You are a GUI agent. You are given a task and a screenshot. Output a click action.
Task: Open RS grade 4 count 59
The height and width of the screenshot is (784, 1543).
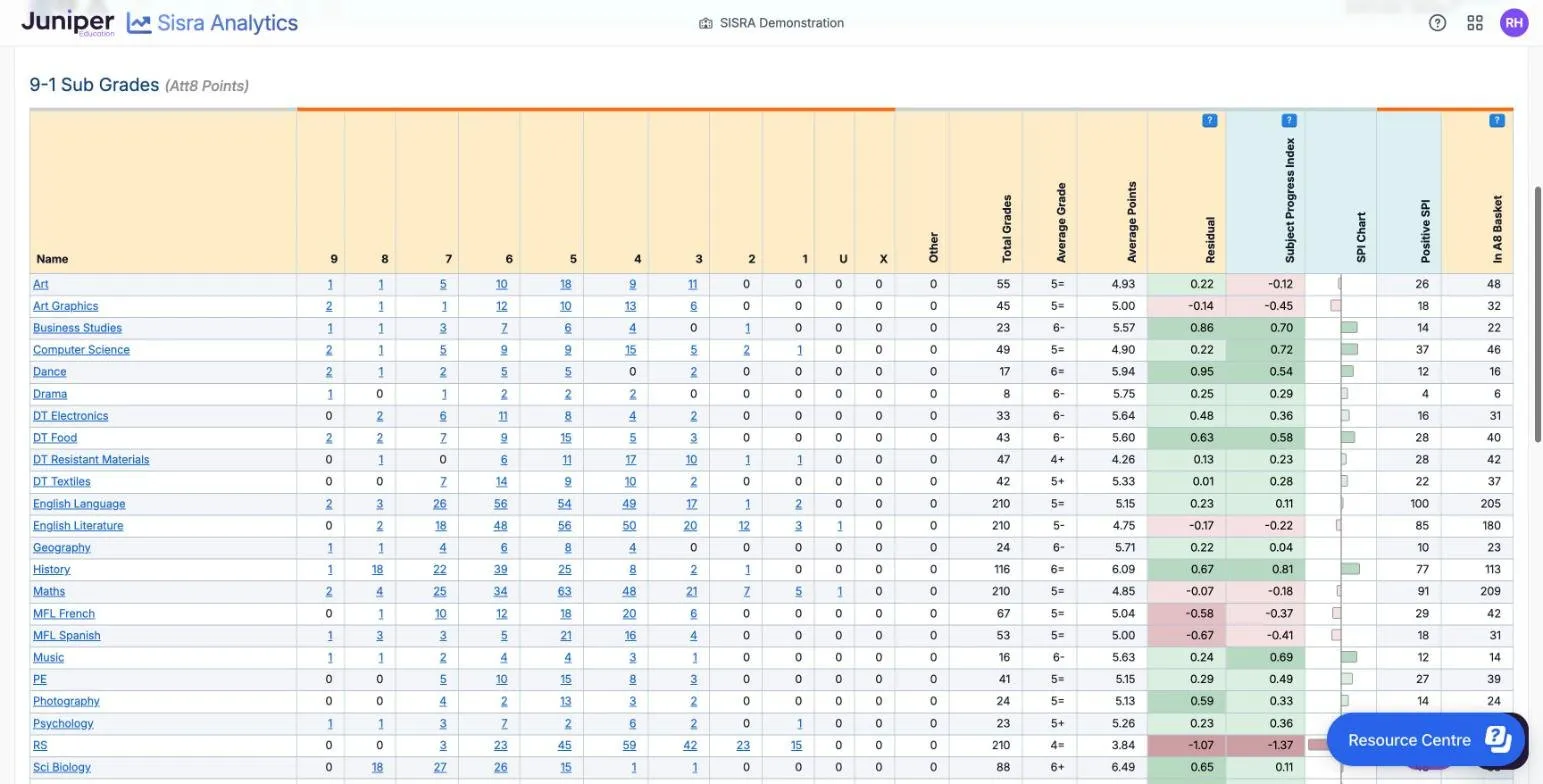629,746
